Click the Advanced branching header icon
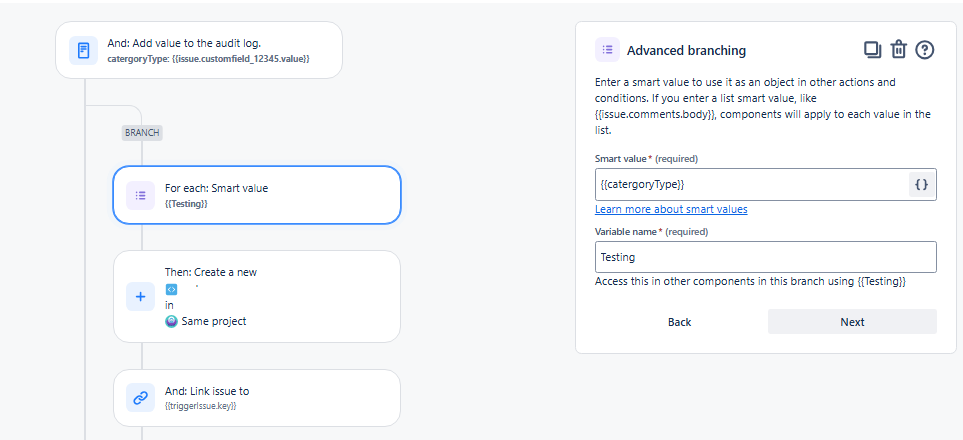Image resolution: width=963 pixels, height=440 pixels. point(606,50)
